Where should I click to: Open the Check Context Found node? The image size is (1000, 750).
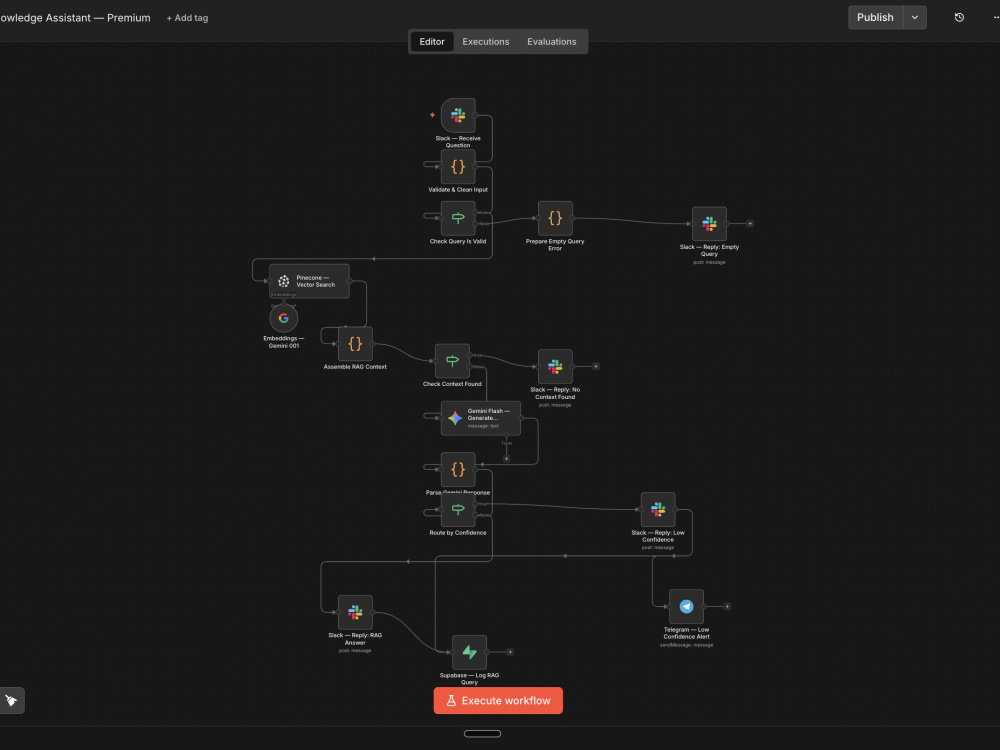pos(452,361)
